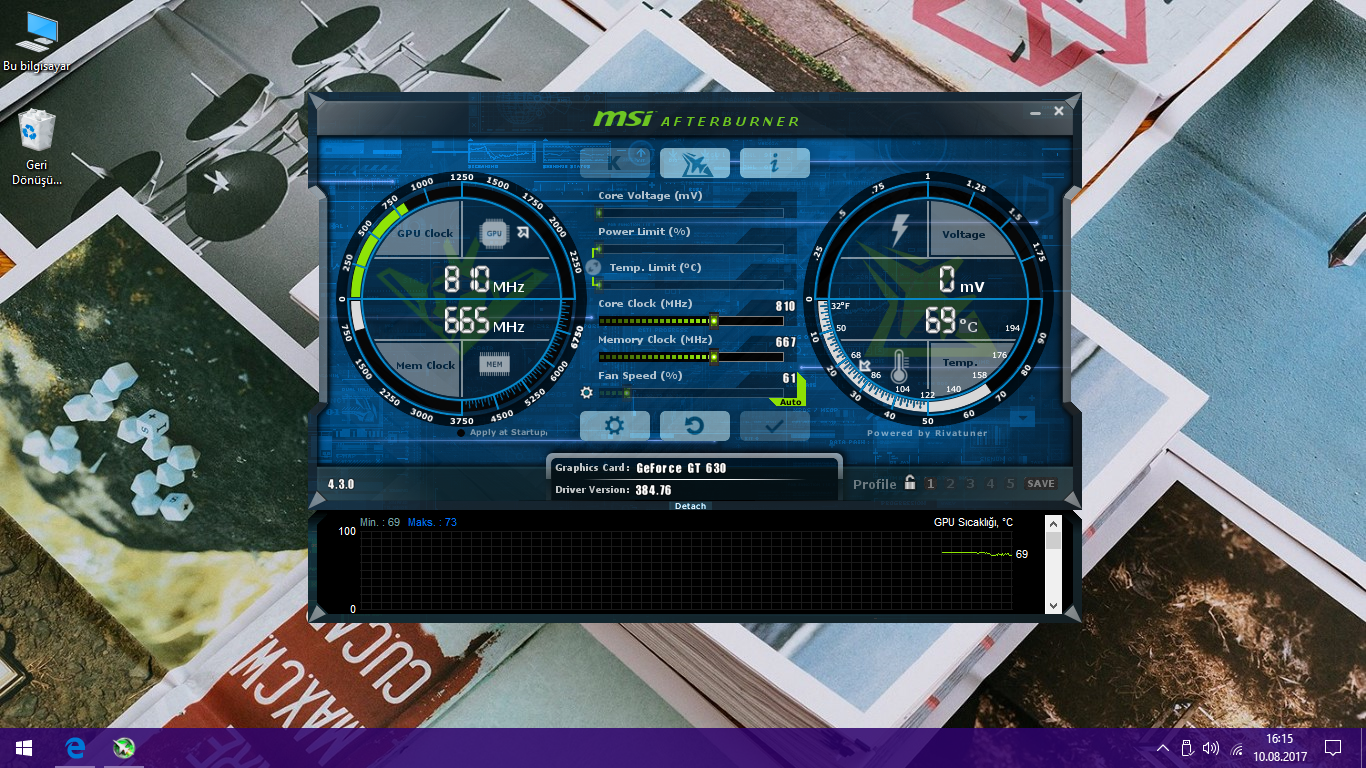The height and width of the screenshot is (768, 1366).
Task: Click the GPU Clock label on gauge
Action: [425, 233]
